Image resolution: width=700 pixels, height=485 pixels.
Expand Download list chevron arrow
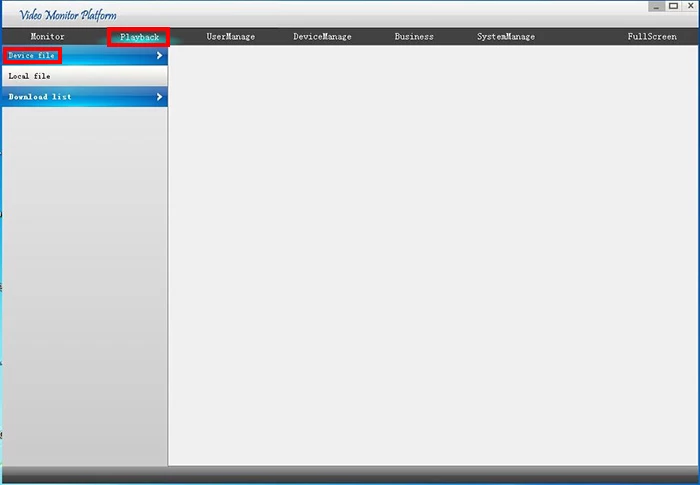click(159, 96)
